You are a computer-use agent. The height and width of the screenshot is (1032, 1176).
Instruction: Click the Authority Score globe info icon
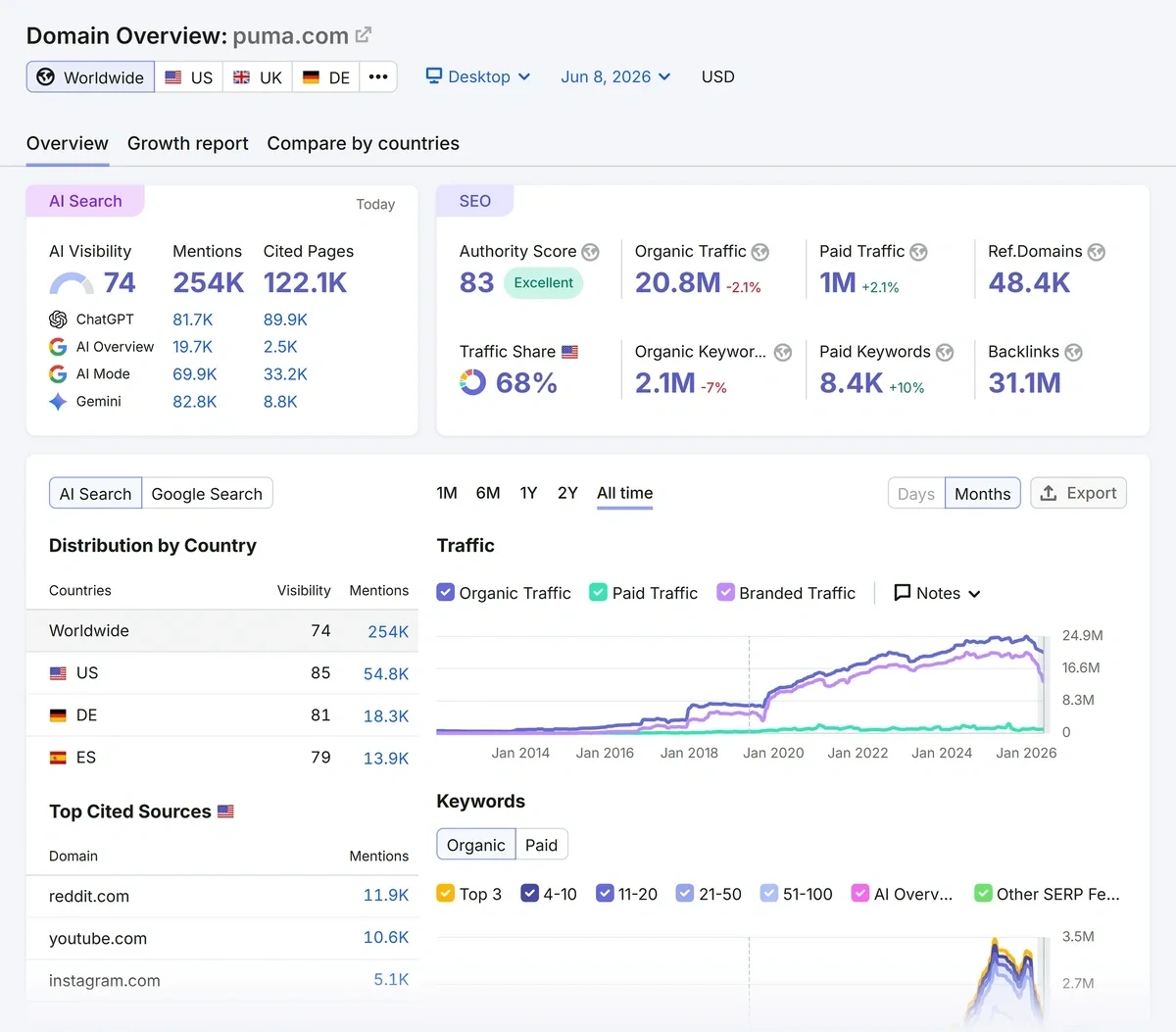point(590,252)
